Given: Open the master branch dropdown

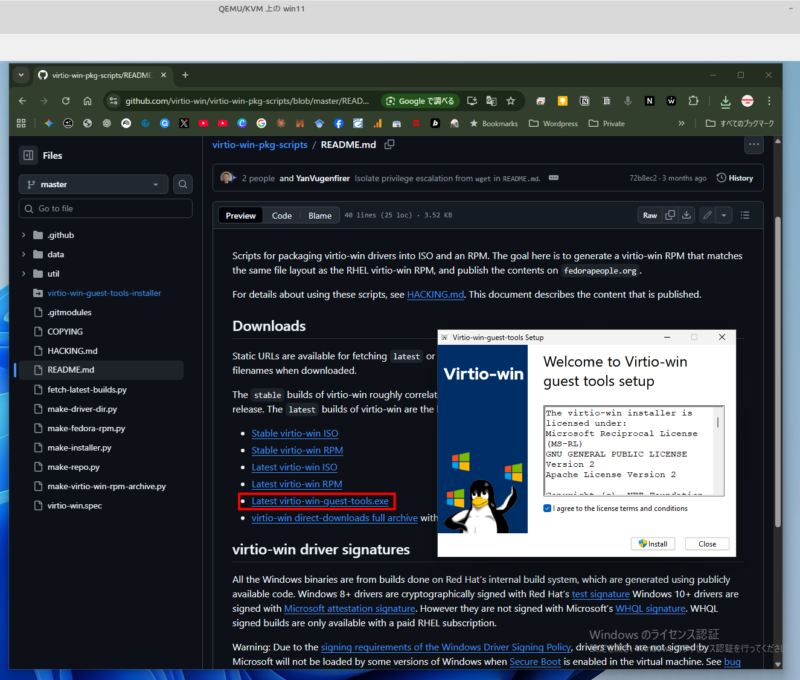Looking at the screenshot, I should point(94,184).
